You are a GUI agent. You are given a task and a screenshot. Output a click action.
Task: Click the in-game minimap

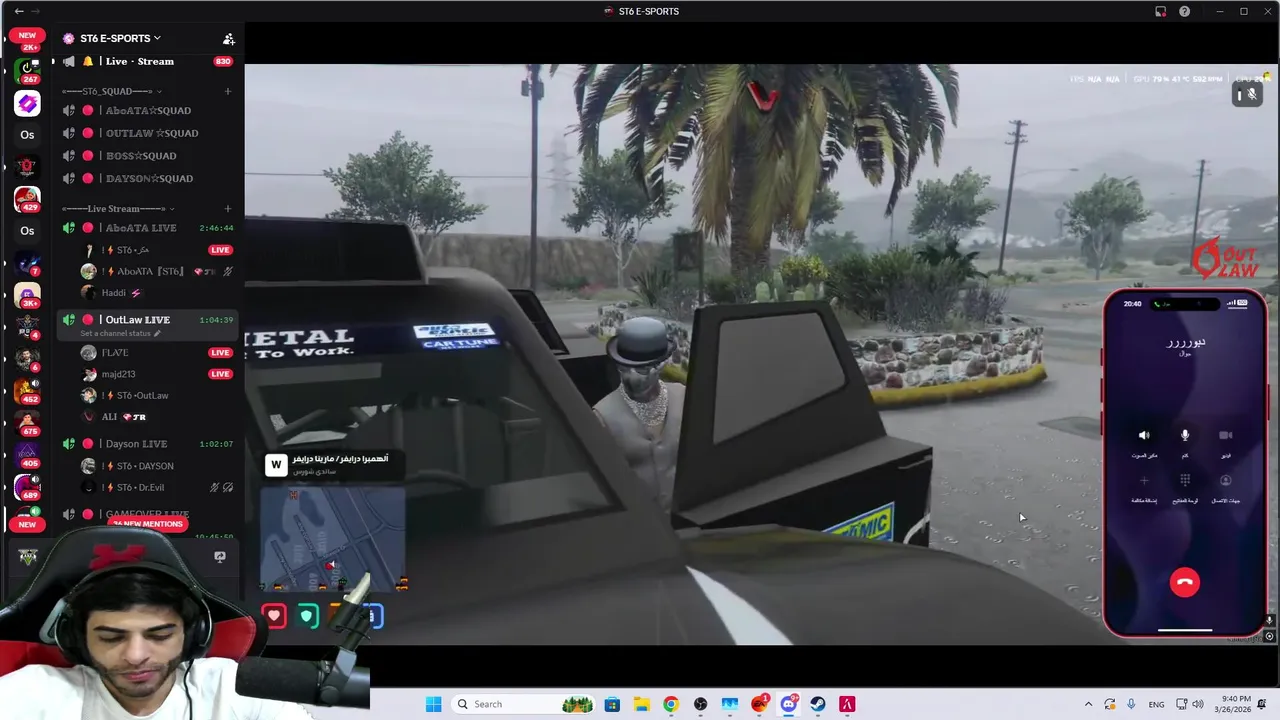click(x=333, y=538)
